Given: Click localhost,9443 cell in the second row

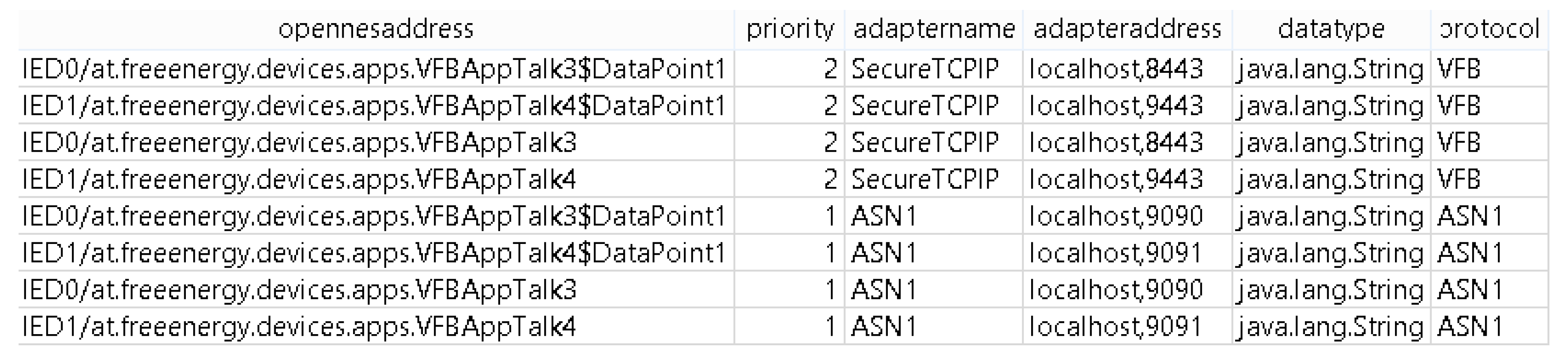Looking at the screenshot, I should click(1116, 106).
